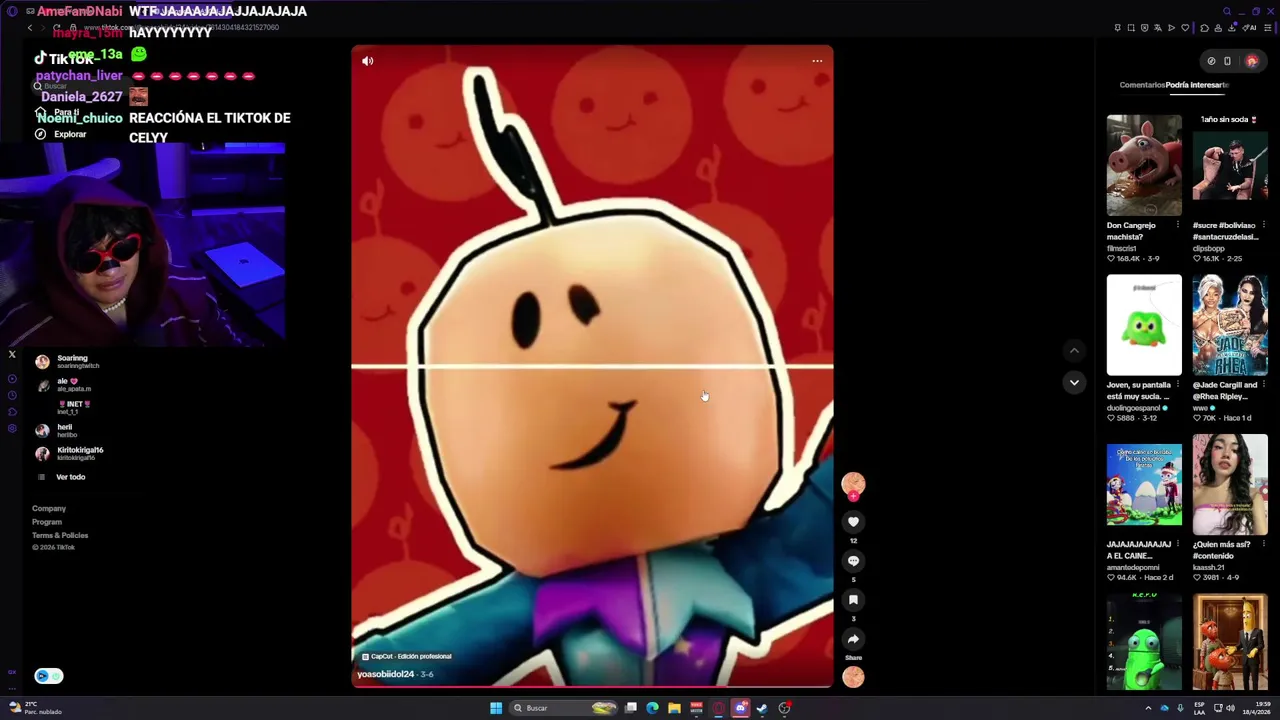Open the JAJAJA A EL CAINE video thumbnail
1280x720 pixels.
click(x=1144, y=484)
